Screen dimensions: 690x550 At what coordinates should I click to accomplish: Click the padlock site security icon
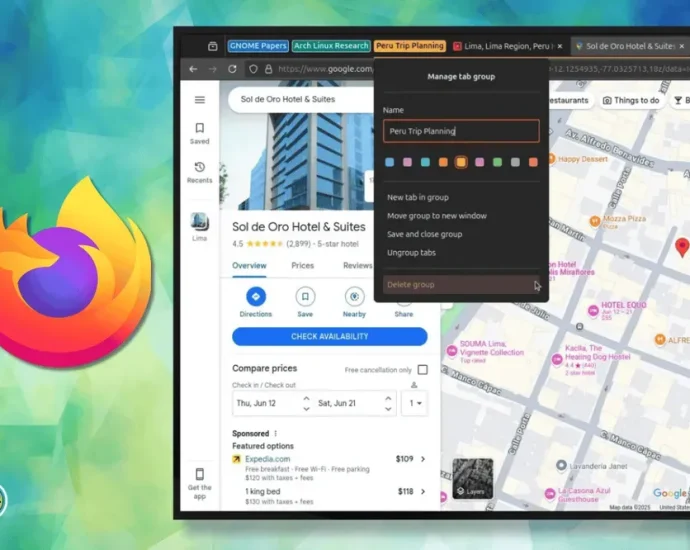pos(268,69)
